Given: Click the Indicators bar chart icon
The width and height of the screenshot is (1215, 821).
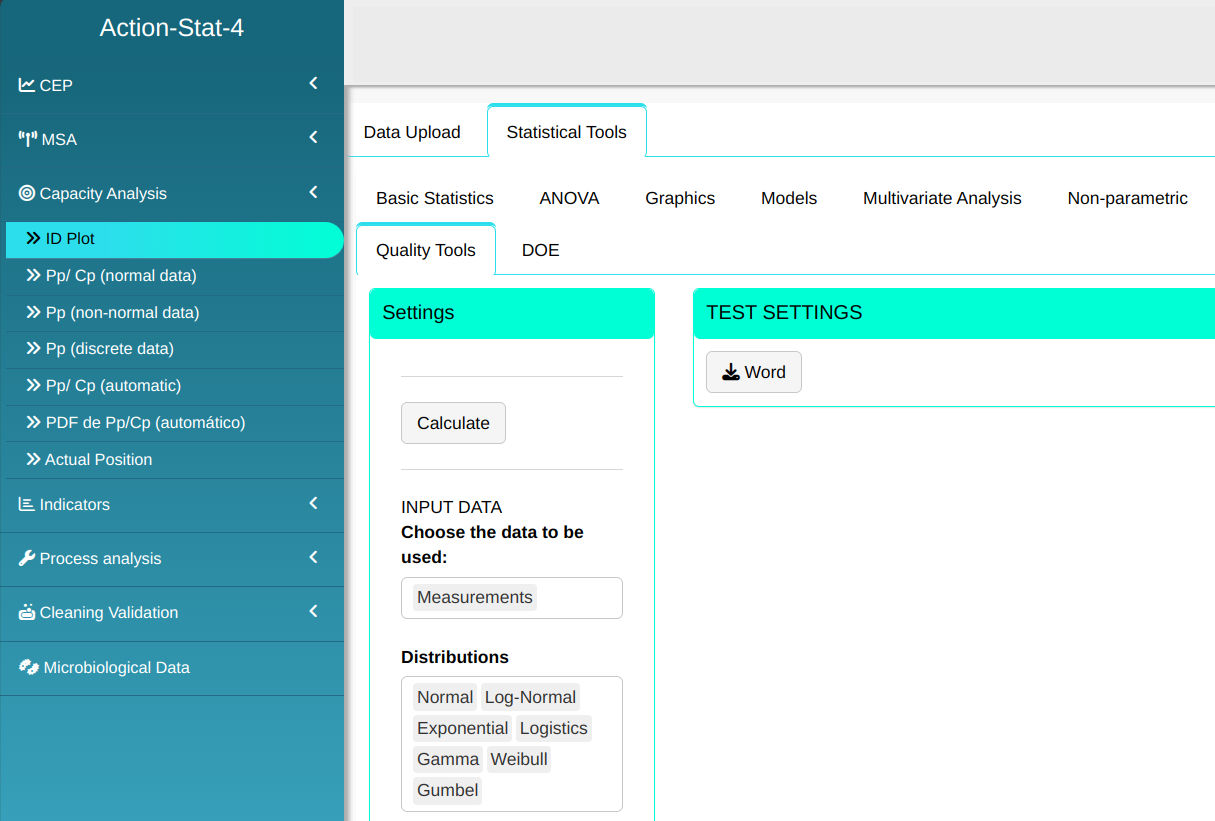Looking at the screenshot, I should pos(27,504).
